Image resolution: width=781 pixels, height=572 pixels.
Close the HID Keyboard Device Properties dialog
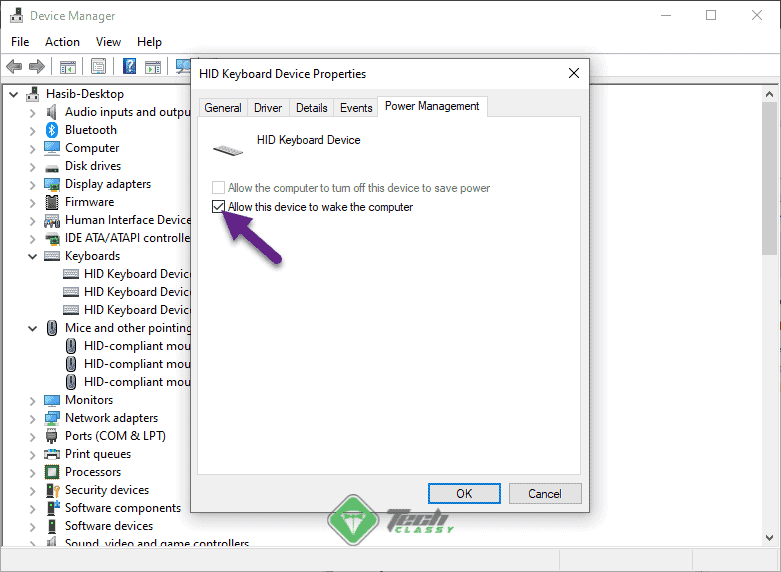pyautogui.click(x=574, y=73)
